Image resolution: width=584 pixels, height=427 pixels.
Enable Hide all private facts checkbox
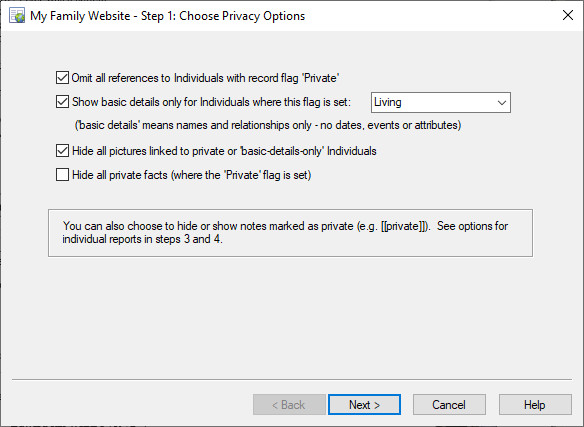(x=62, y=175)
